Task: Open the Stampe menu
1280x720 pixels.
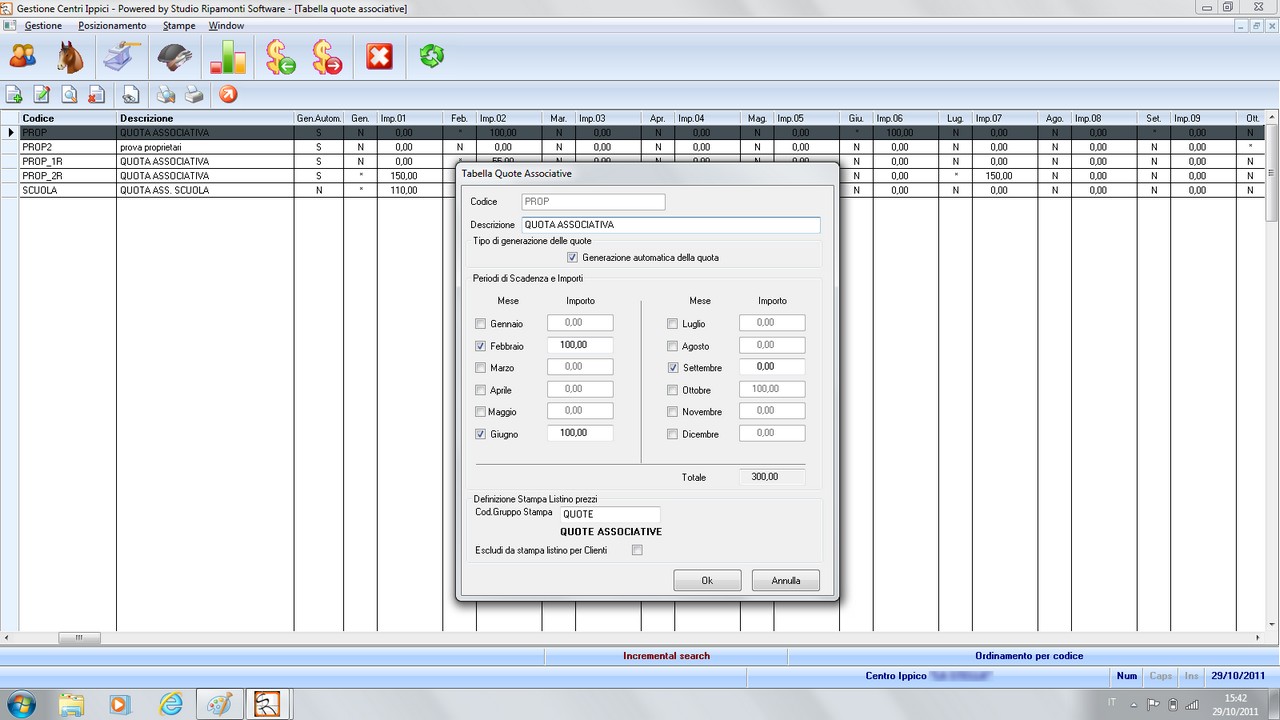Action: pos(179,26)
